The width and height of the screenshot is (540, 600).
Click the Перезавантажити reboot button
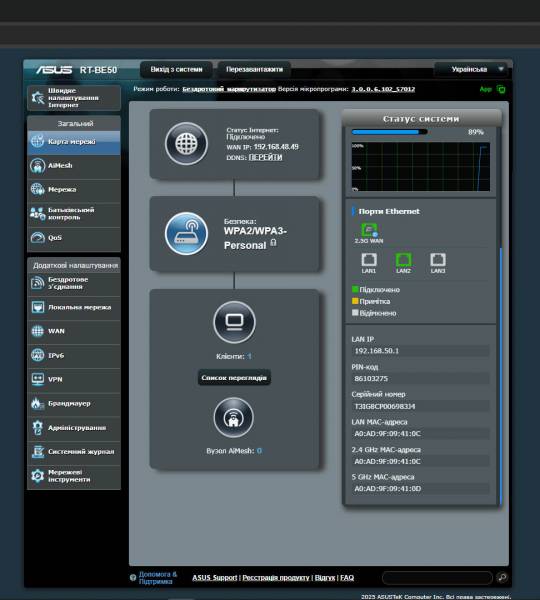[x=254, y=70]
